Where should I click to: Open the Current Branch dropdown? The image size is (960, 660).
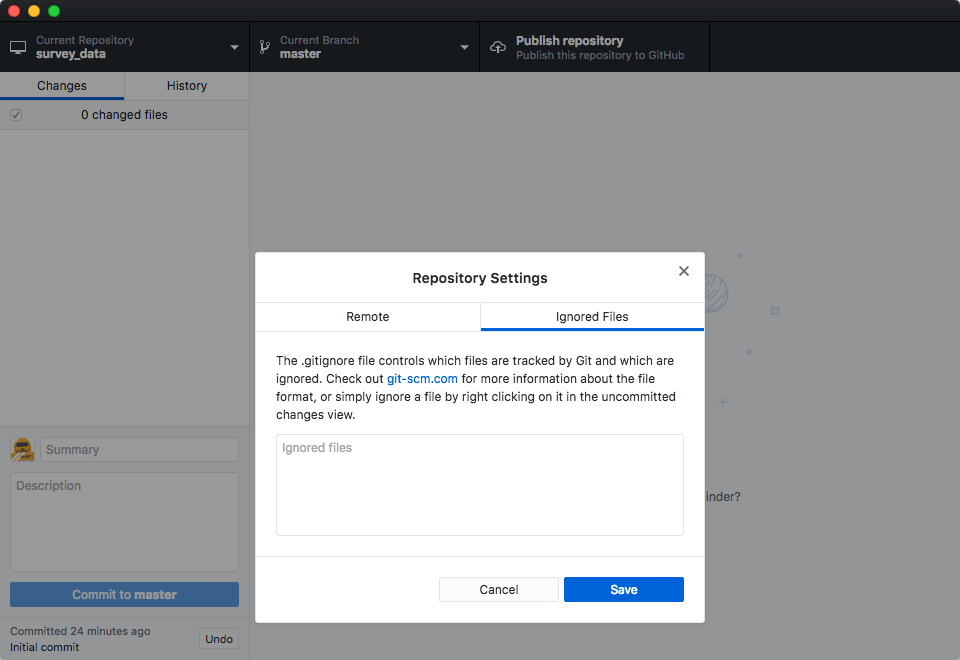click(x=463, y=46)
